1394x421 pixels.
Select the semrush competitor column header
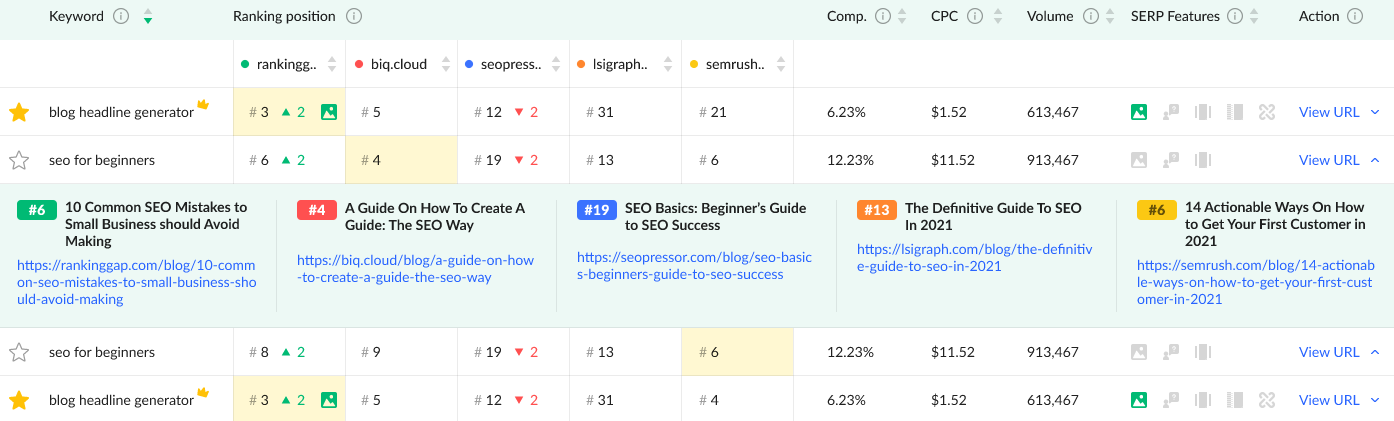(734, 64)
